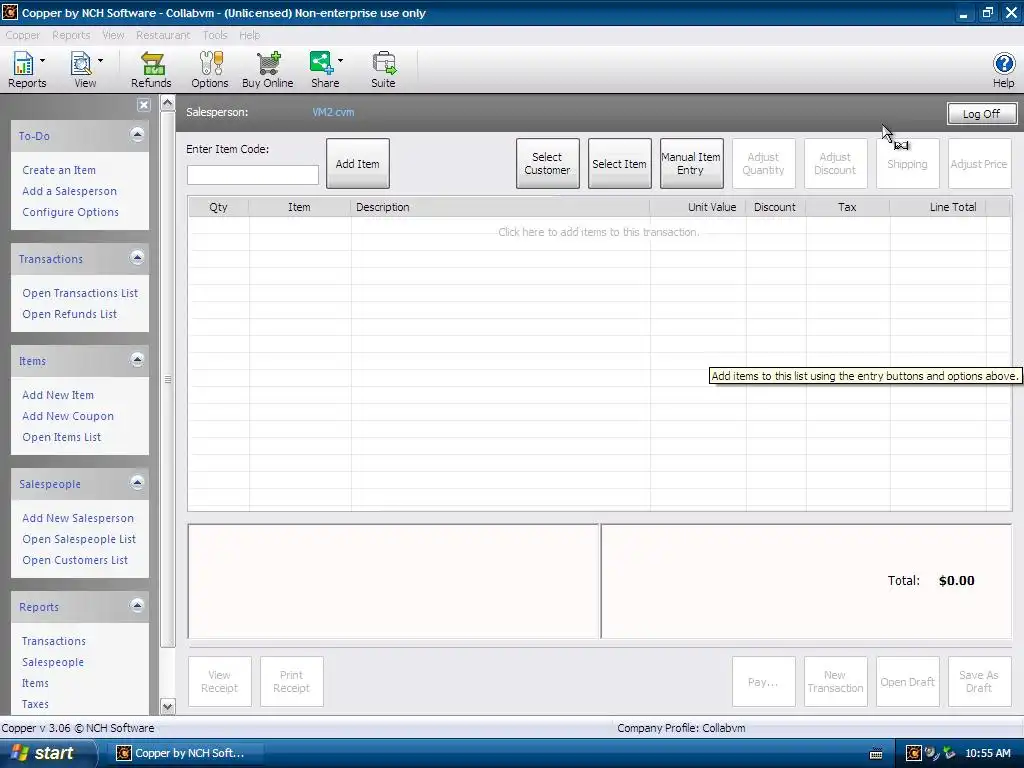Click the Log Off button
1024x768 pixels.
[982, 114]
